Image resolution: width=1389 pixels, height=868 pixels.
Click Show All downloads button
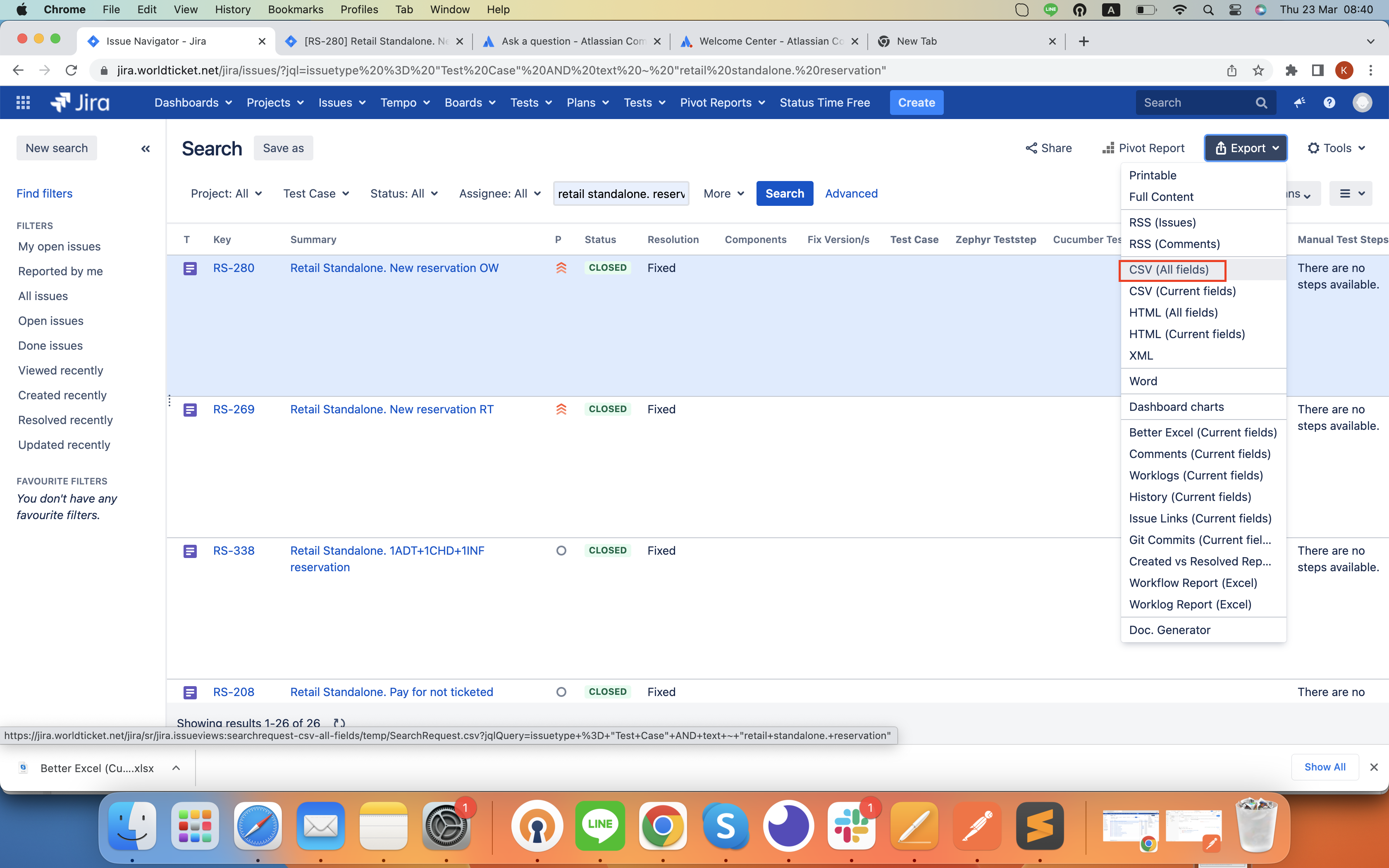(x=1325, y=767)
